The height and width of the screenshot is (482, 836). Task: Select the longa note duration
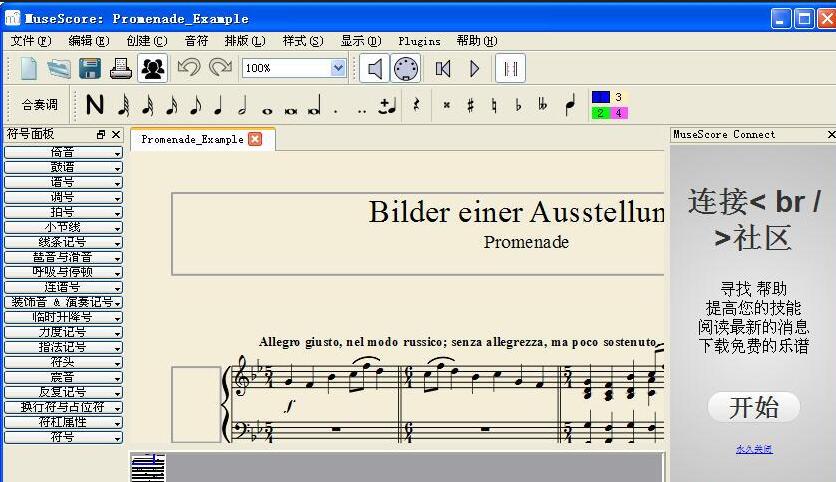315,105
